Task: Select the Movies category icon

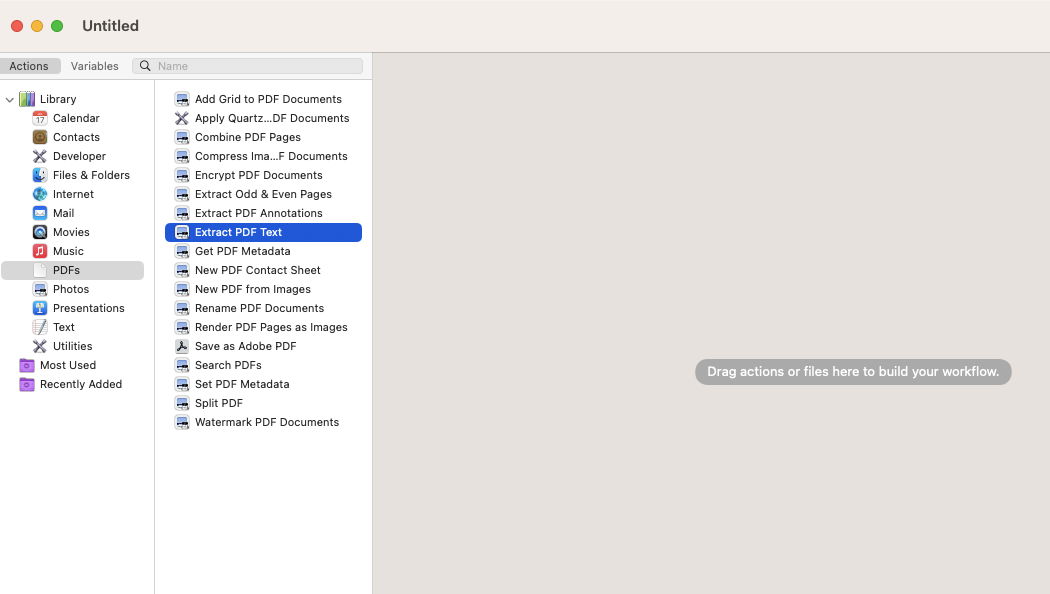Action: 40,232
